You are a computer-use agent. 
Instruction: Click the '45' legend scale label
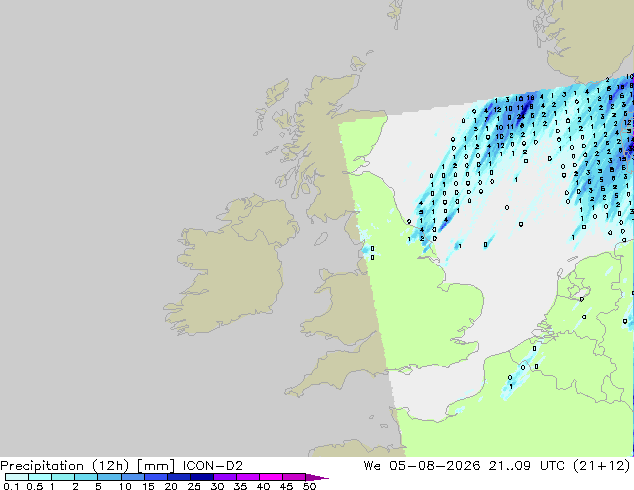286,486
